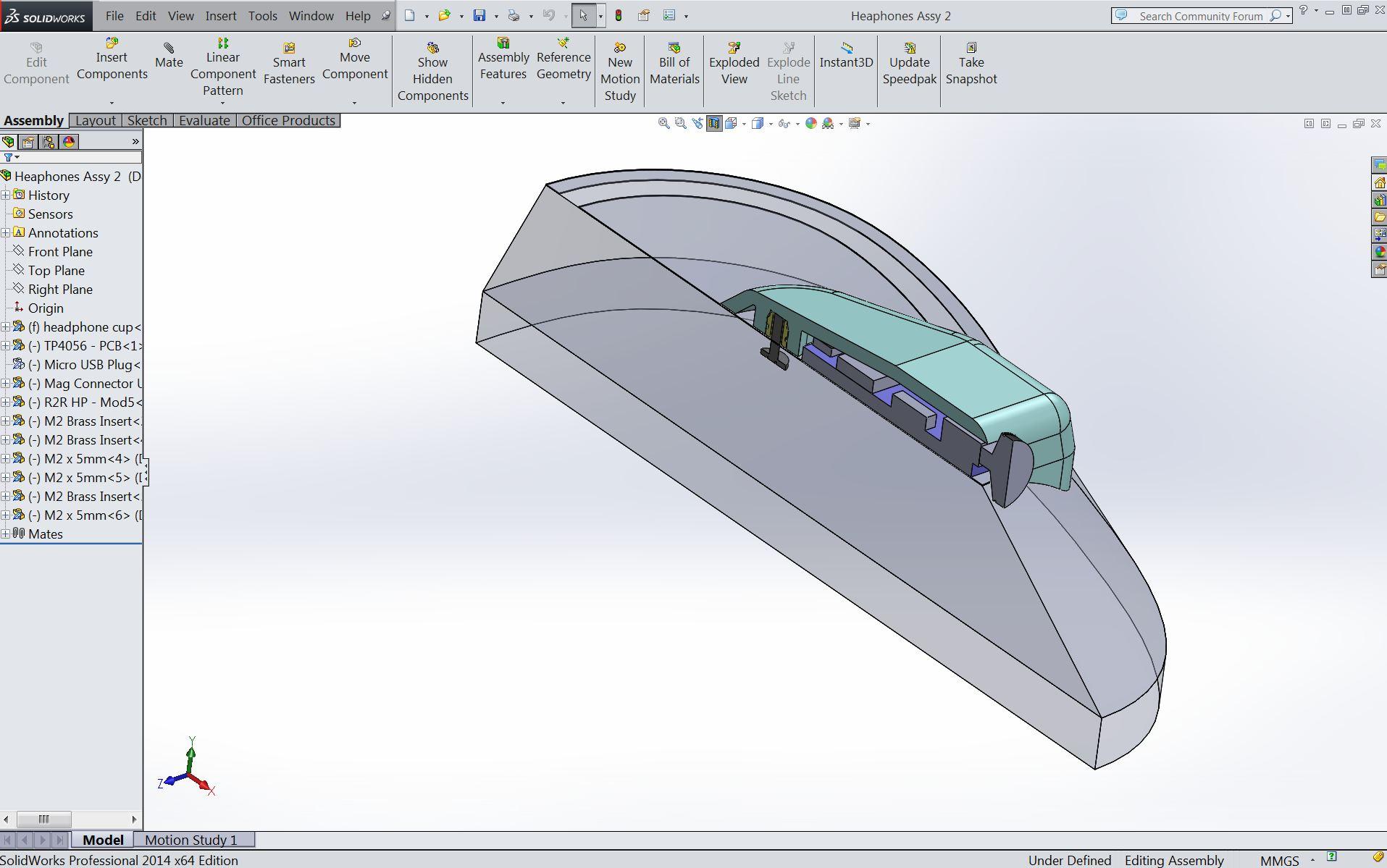Toggle the Section View button
Image resolution: width=1387 pixels, height=868 pixels.
[714, 123]
